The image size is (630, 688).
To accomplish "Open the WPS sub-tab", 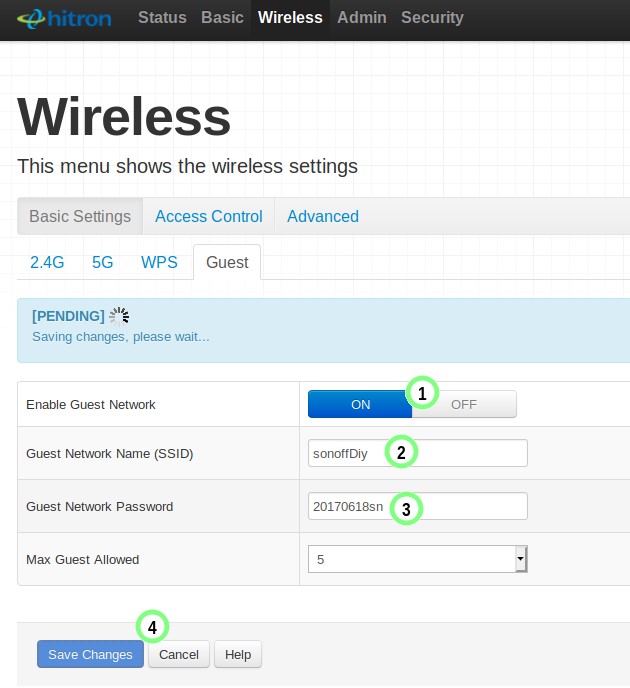I will click(x=159, y=262).
